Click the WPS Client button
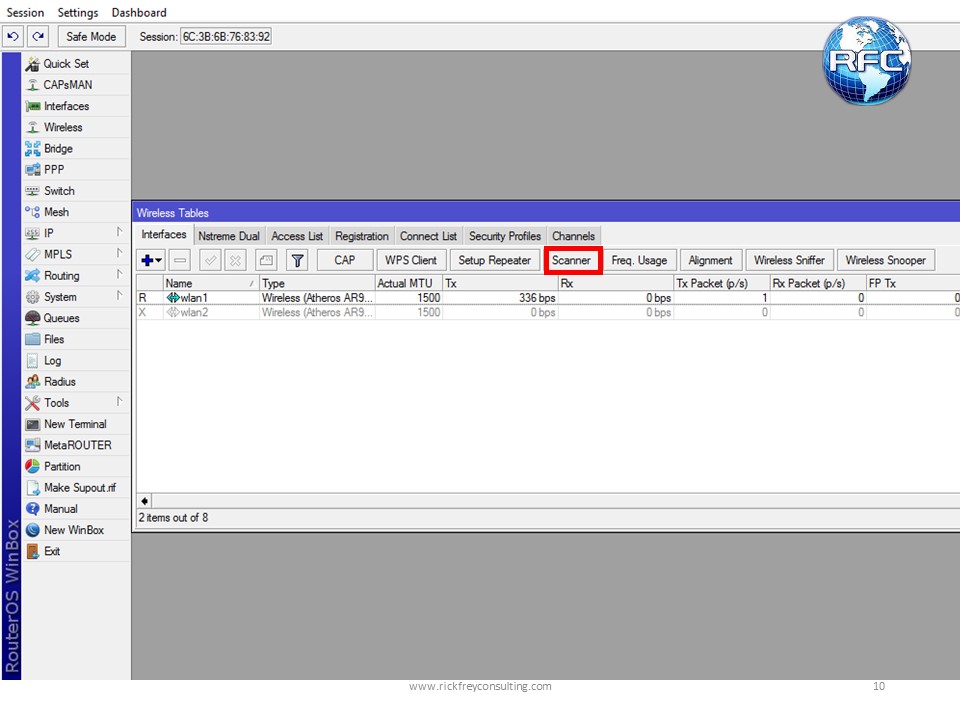The height and width of the screenshot is (720, 960). pyautogui.click(x=411, y=260)
